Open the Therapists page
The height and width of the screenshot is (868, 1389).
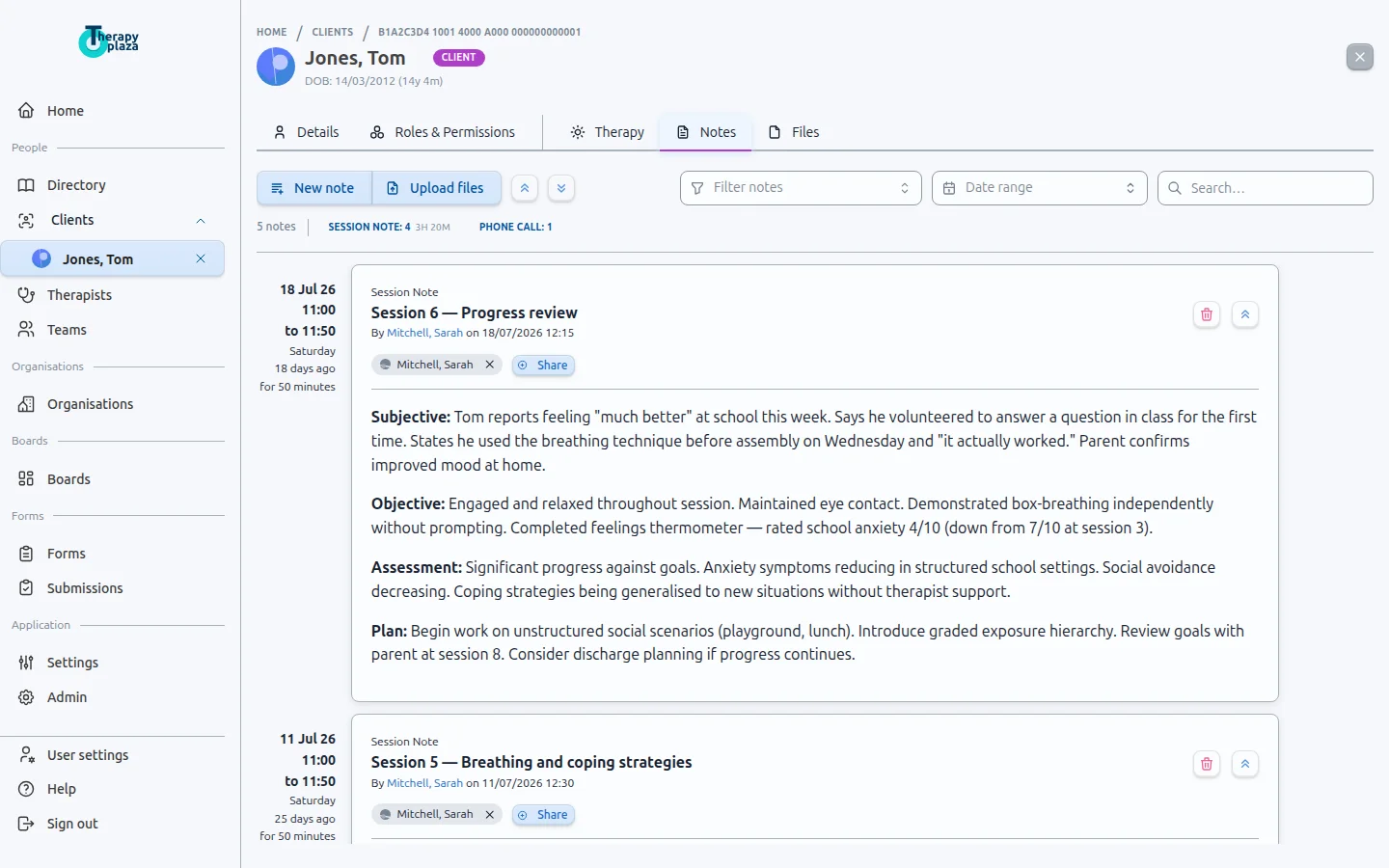tap(112, 295)
